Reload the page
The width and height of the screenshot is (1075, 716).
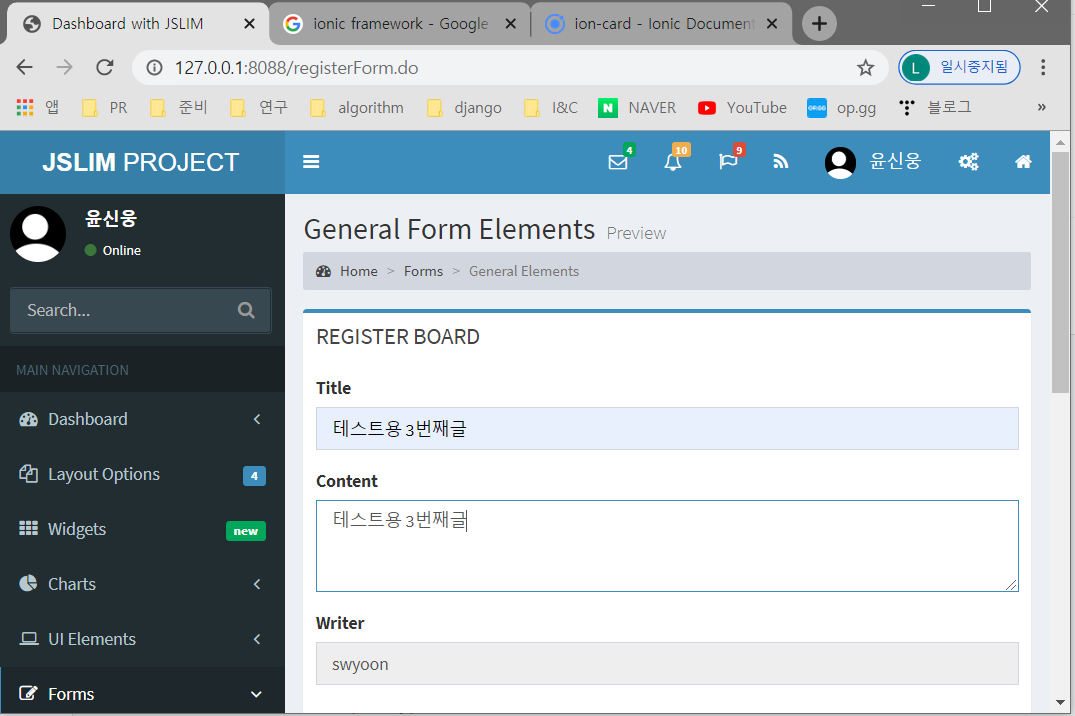point(105,67)
